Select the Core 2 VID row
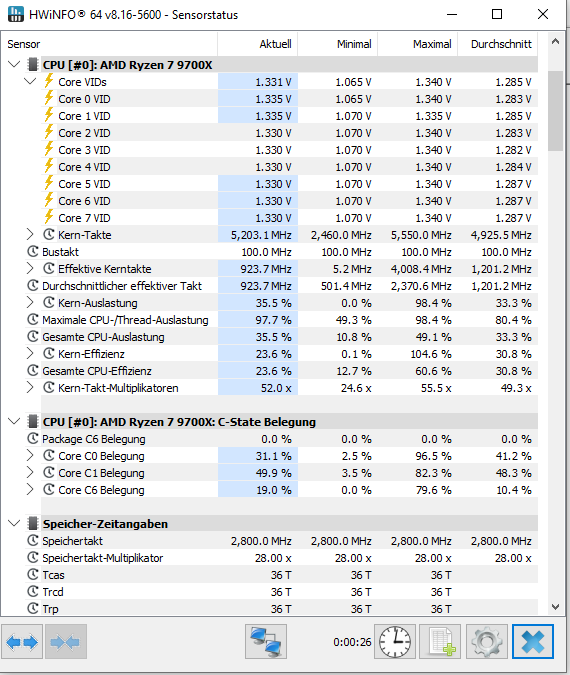 pyautogui.click(x=289, y=133)
